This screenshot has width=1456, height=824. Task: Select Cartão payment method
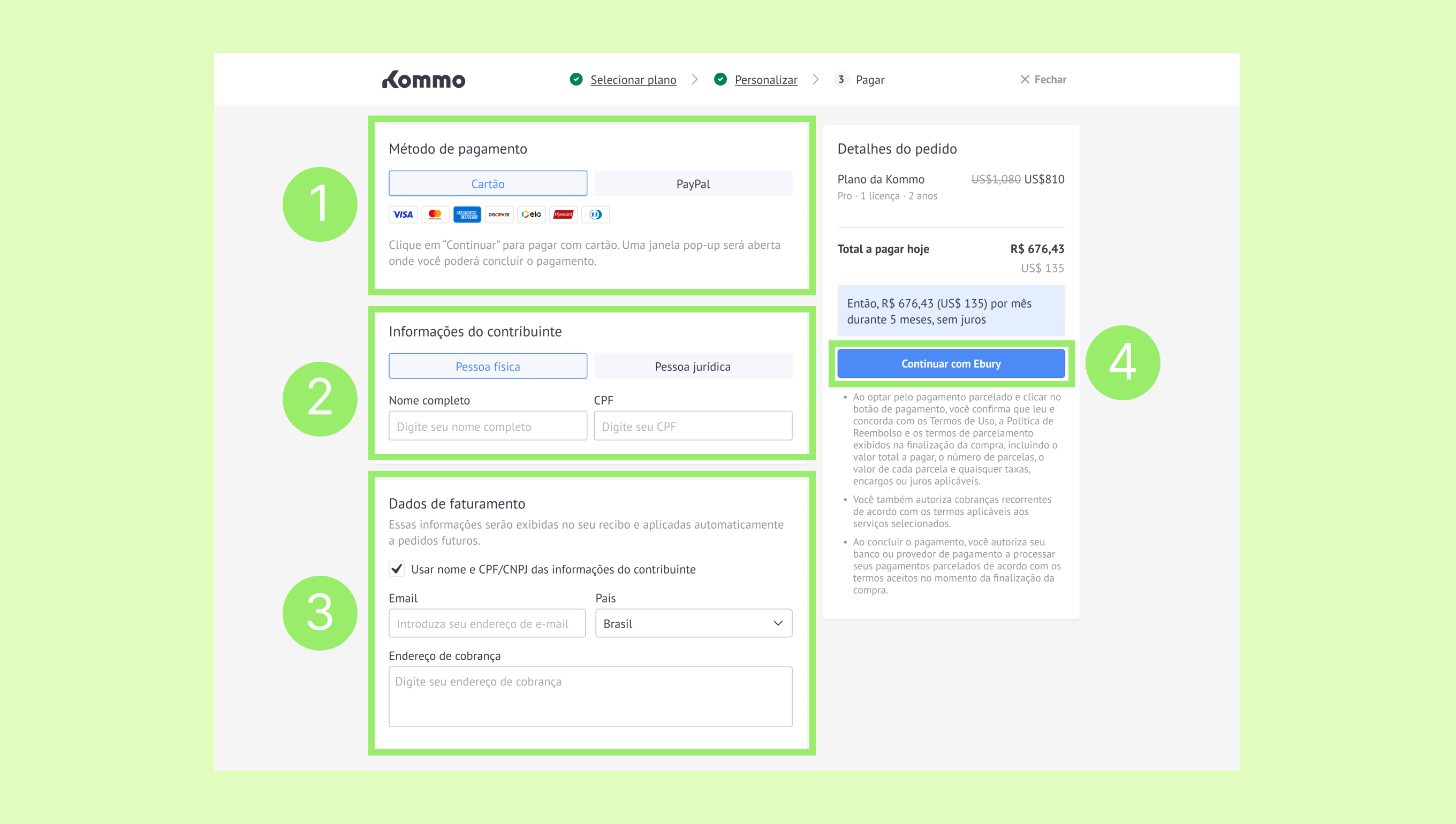pyautogui.click(x=488, y=184)
